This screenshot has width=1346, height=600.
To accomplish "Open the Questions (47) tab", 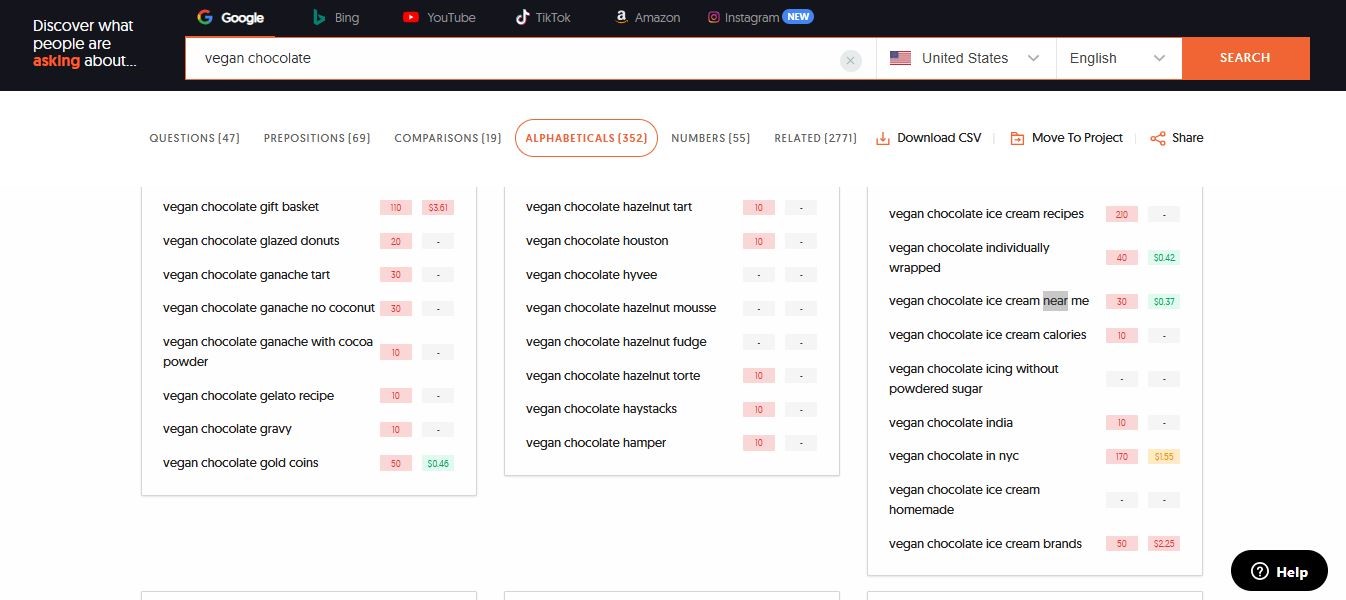I will tap(194, 138).
